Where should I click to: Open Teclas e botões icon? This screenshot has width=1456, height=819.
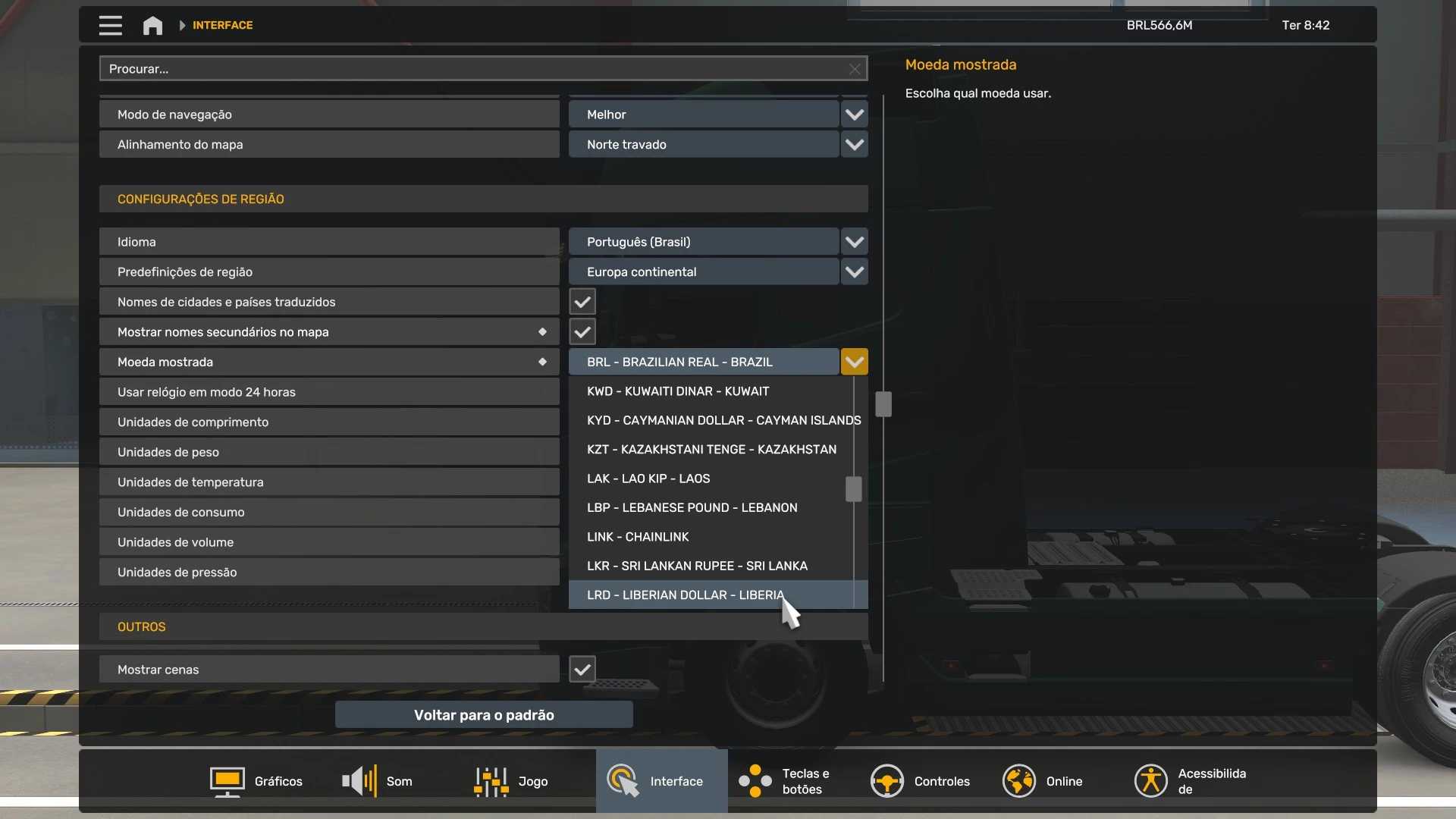pyautogui.click(x=755, y=781)
